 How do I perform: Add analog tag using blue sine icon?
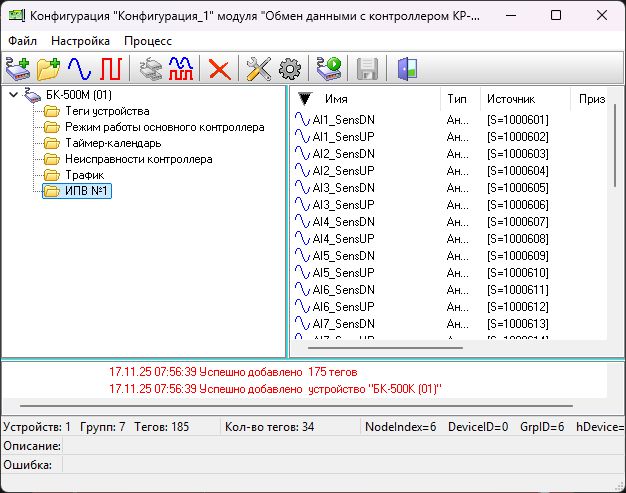(x=79, y=69)
